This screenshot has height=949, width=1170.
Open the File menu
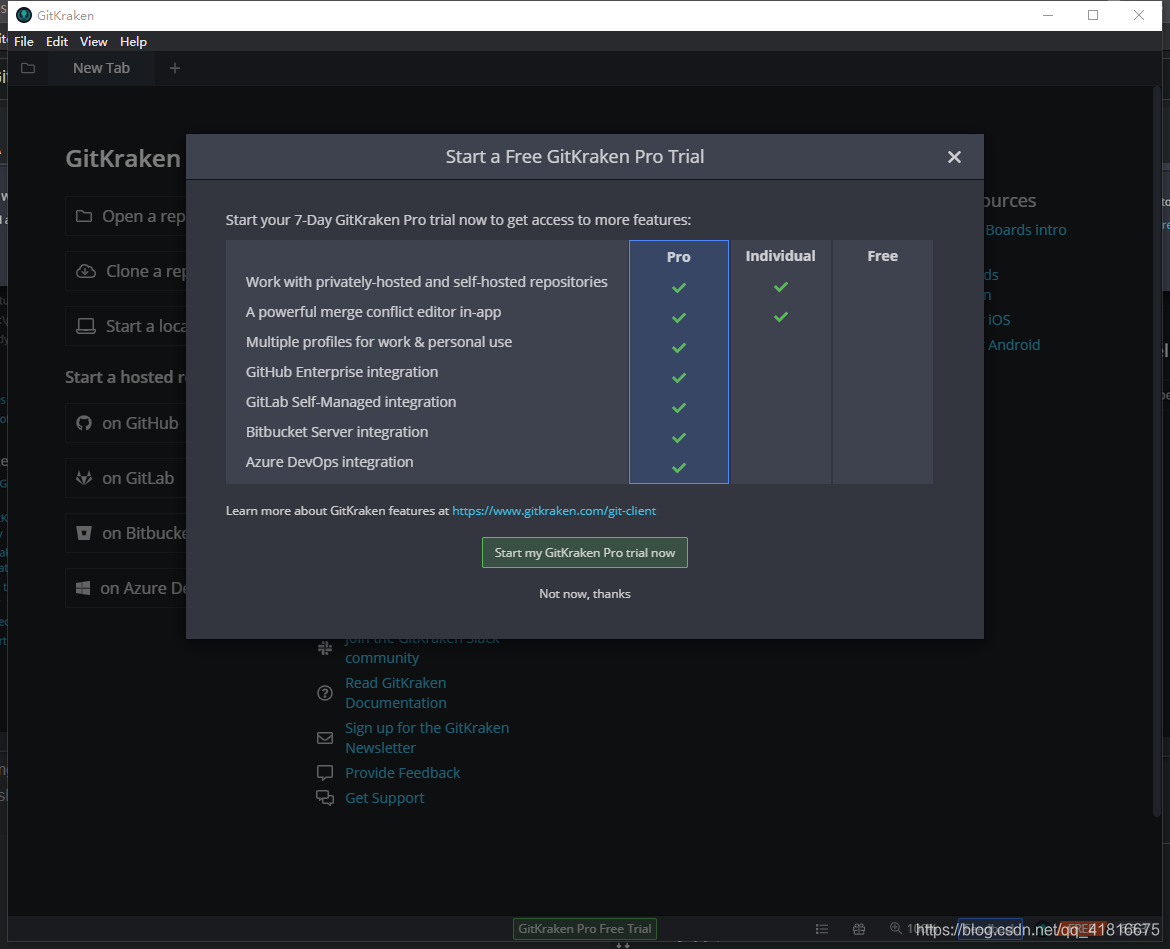pyautogui.click(x=24, y=42)
